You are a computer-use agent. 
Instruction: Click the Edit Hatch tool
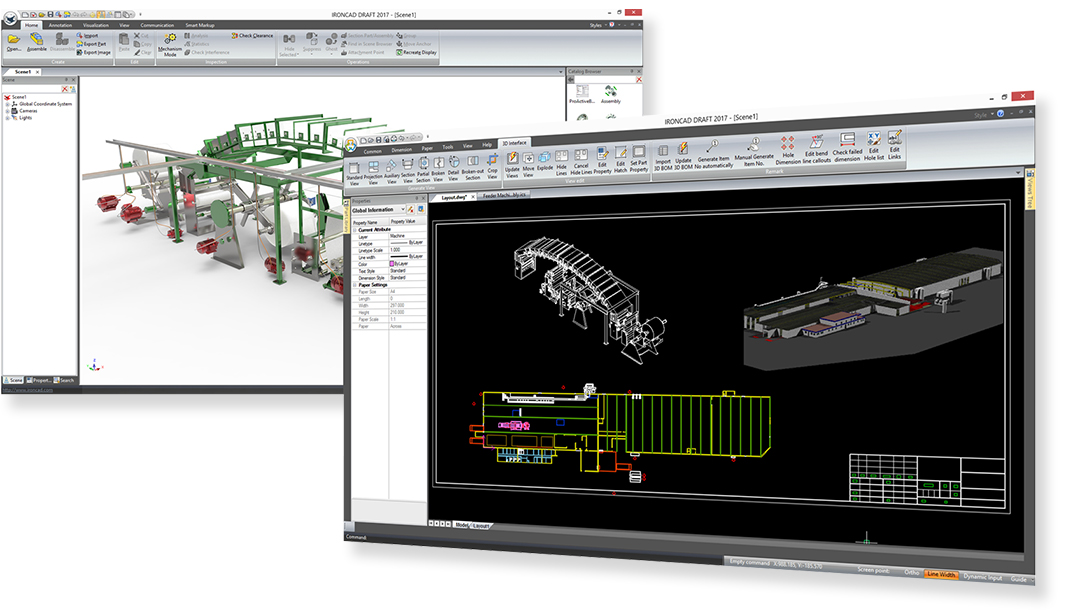(x=621, y=160)
